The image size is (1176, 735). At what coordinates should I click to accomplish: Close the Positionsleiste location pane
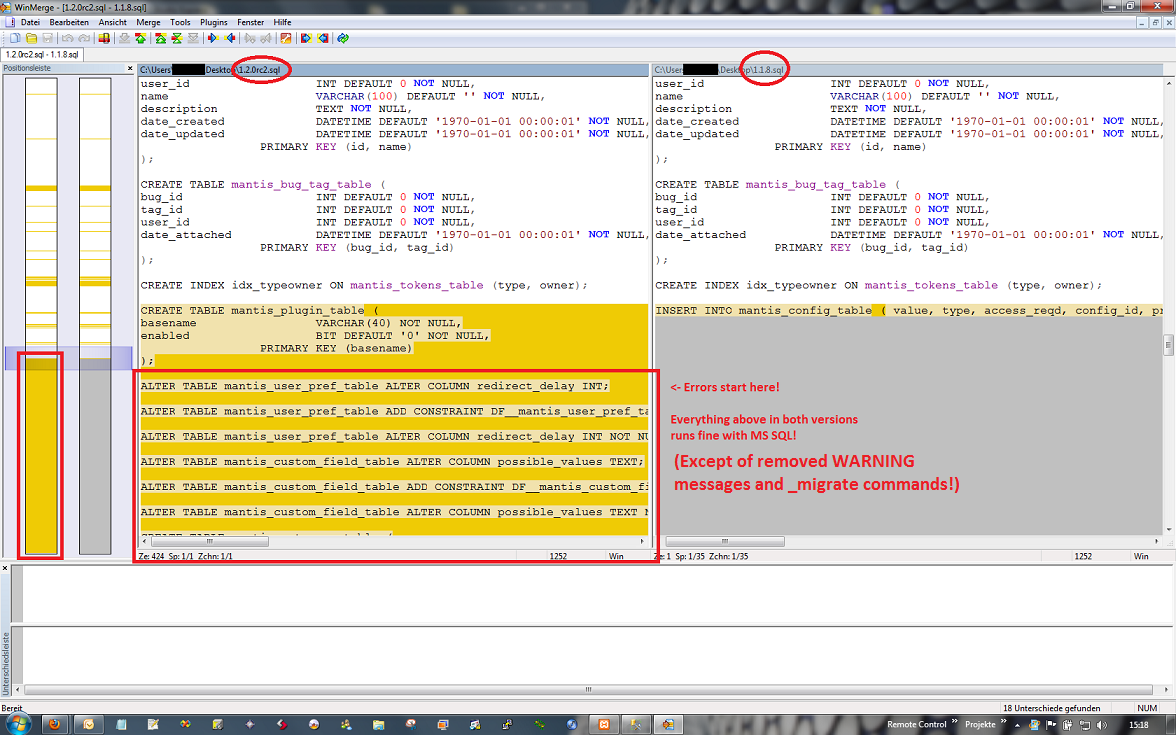click(130, 69)
